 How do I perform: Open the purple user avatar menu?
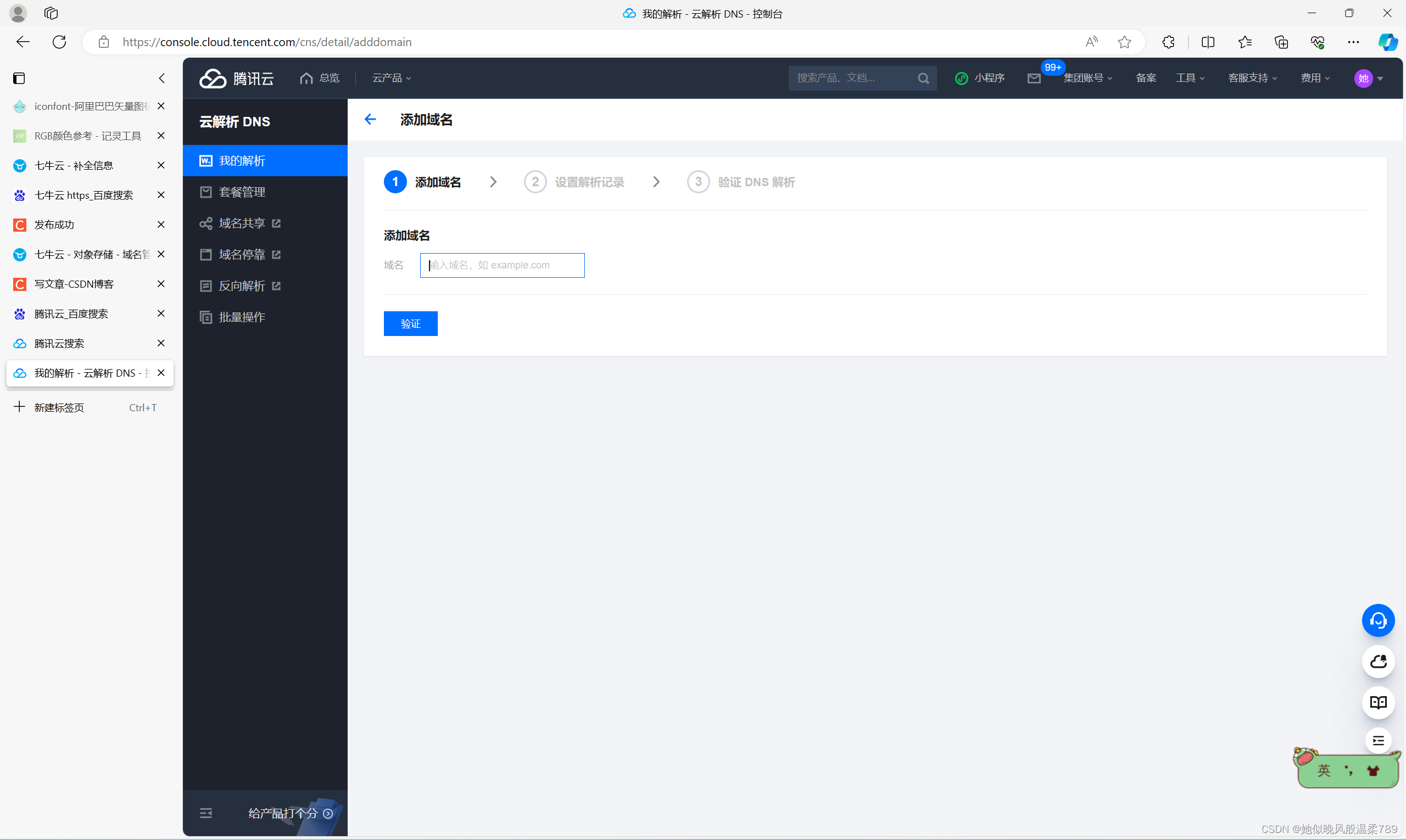tap(1368, 79)
